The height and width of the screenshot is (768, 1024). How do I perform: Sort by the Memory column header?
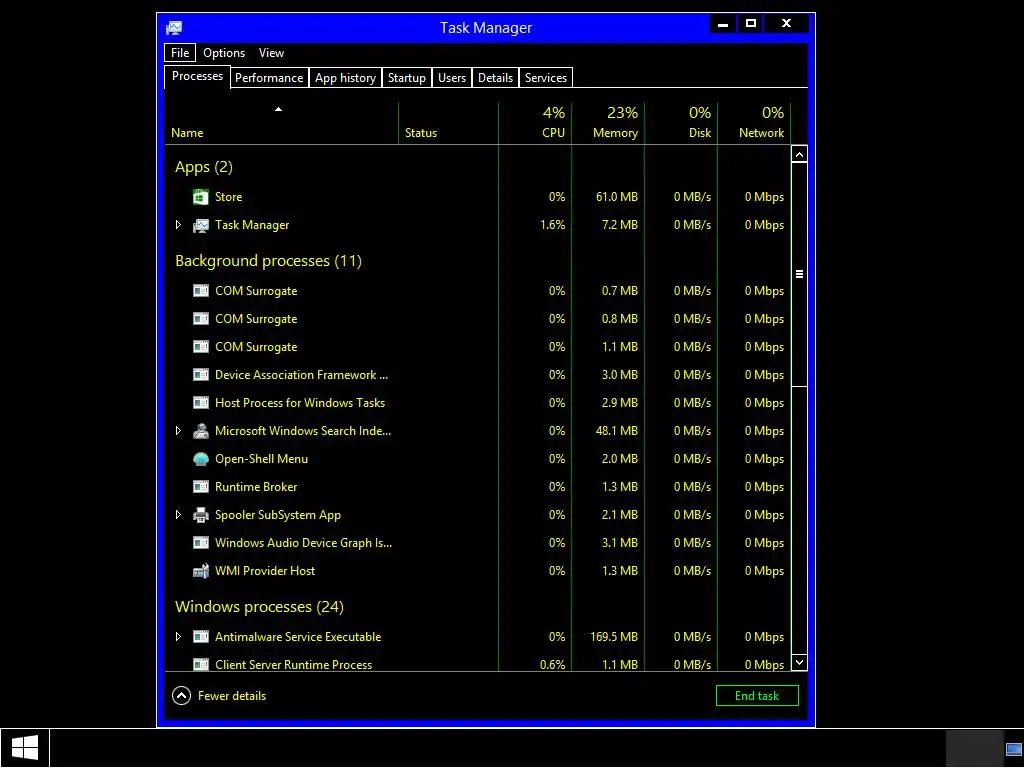click(x=608, y=123)
